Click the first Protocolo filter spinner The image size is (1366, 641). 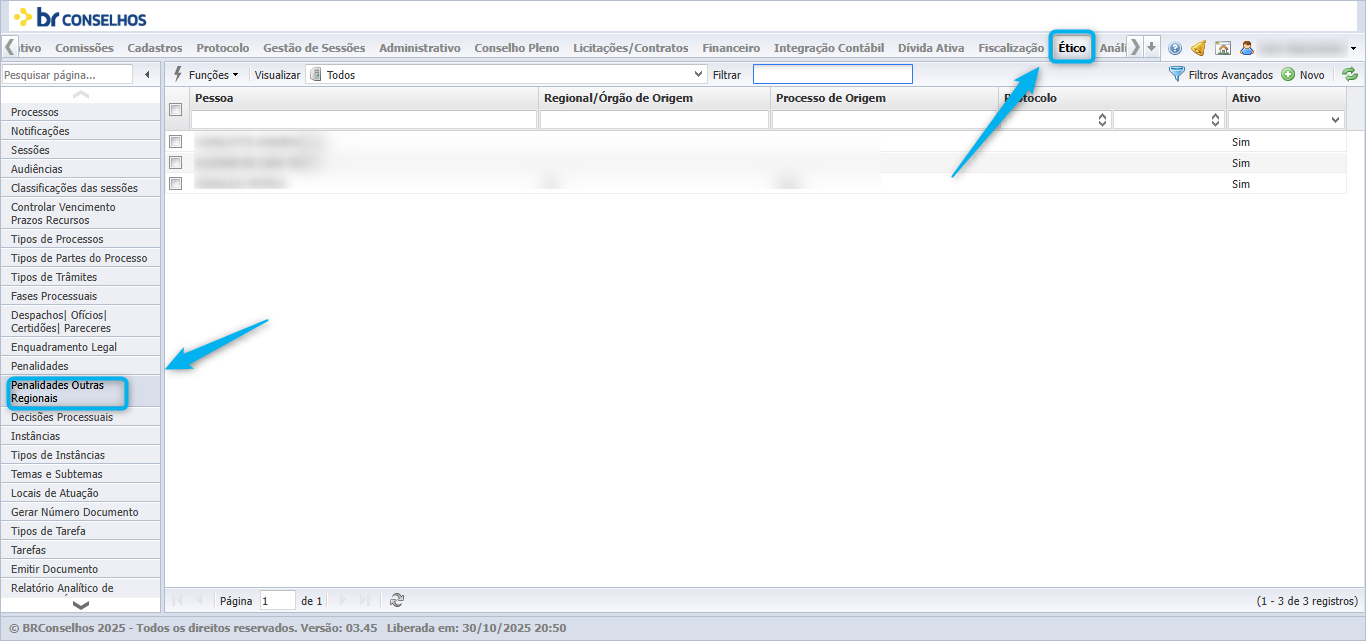1103,120
